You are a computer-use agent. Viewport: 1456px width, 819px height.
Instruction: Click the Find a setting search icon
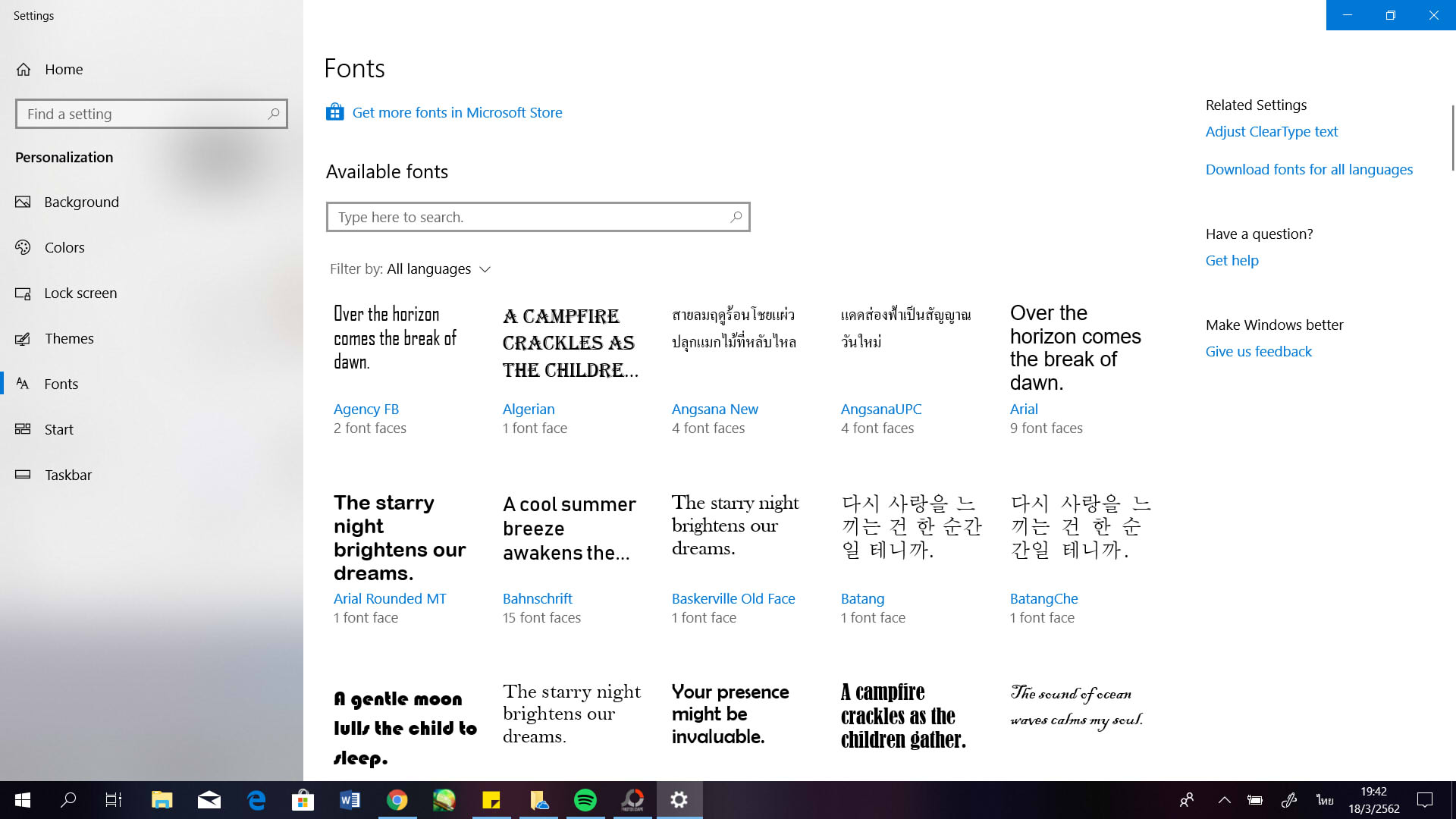point(274,114)
